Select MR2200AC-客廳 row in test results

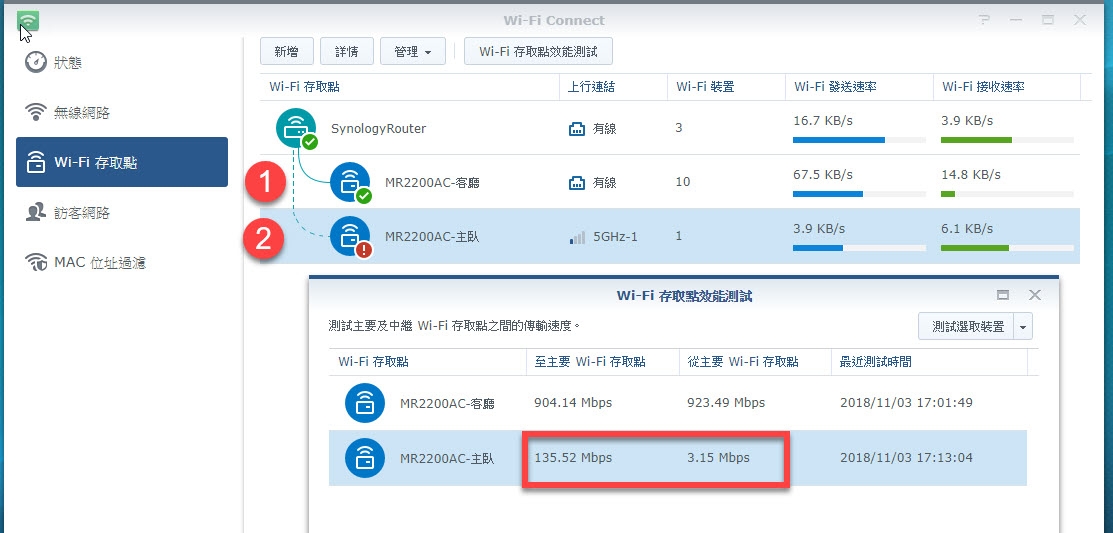pyautogui.click(x=678, y=403)
